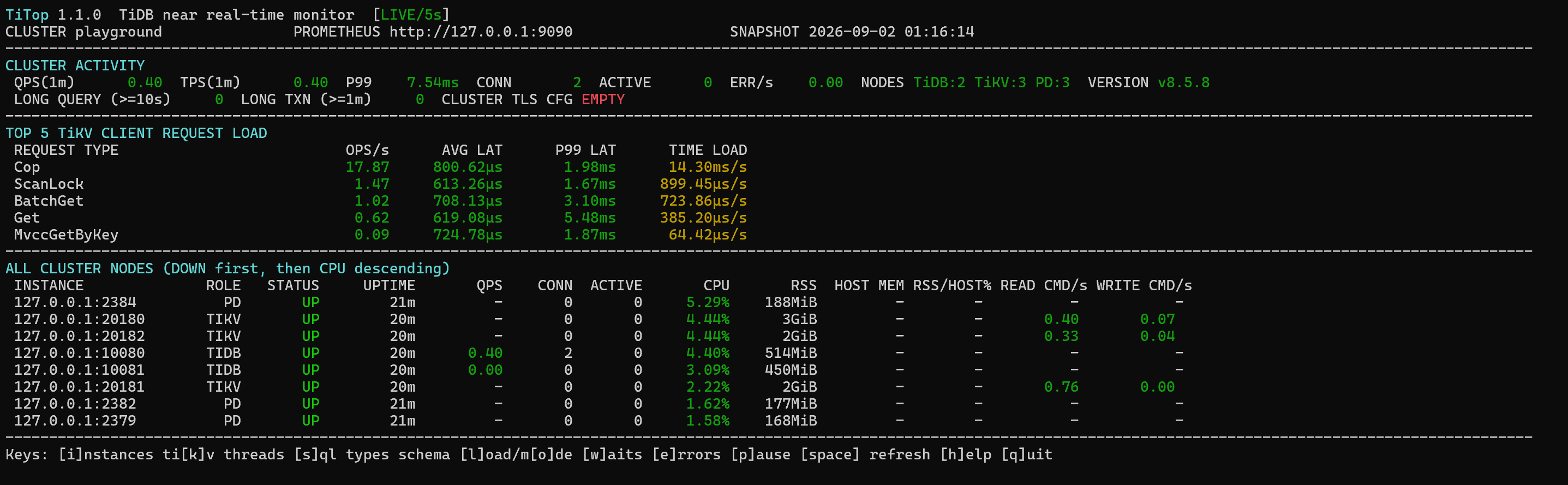Select the TiDB:2 node count

point(939,83)
